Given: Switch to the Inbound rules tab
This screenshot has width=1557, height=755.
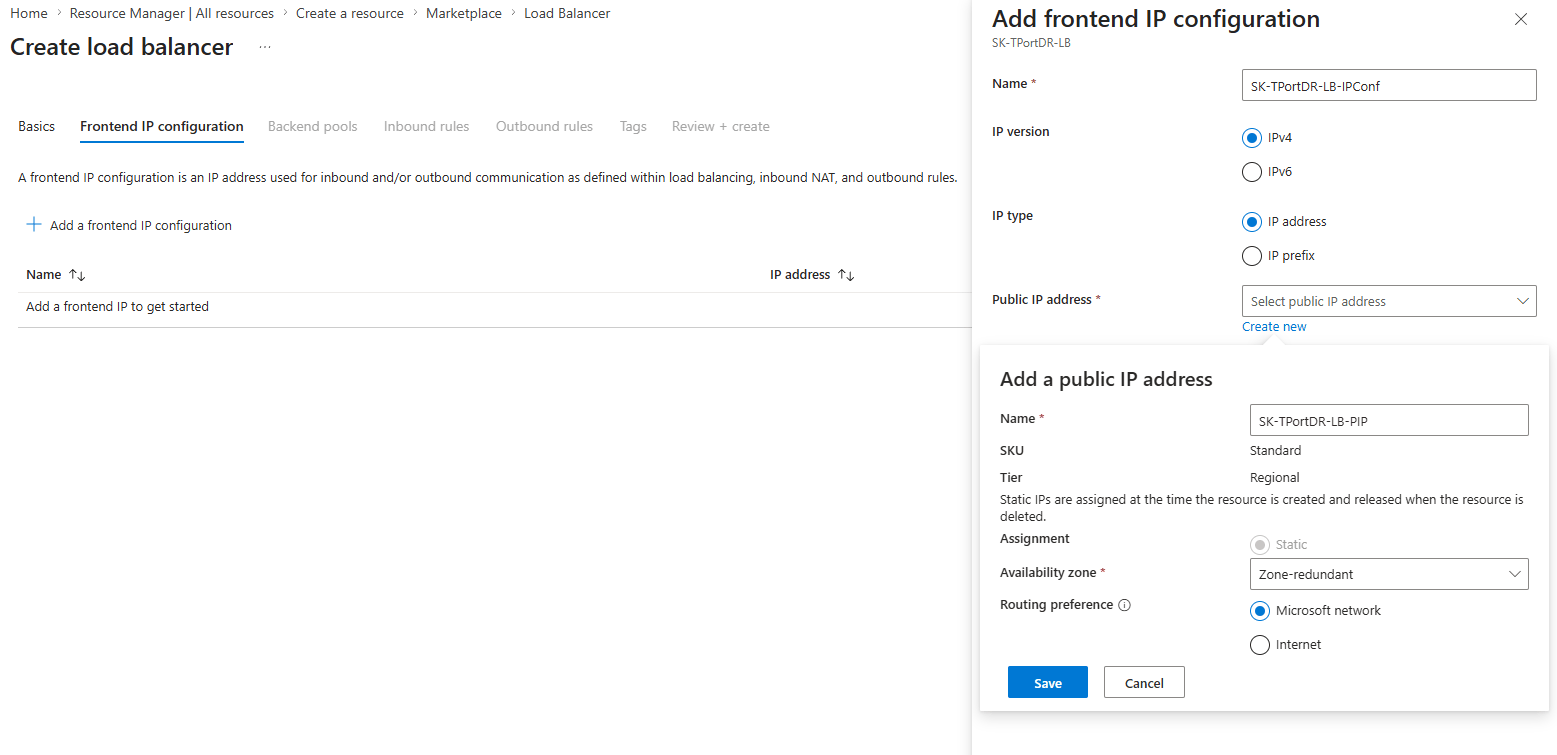Looking at the screenshot, I should 427,127.
